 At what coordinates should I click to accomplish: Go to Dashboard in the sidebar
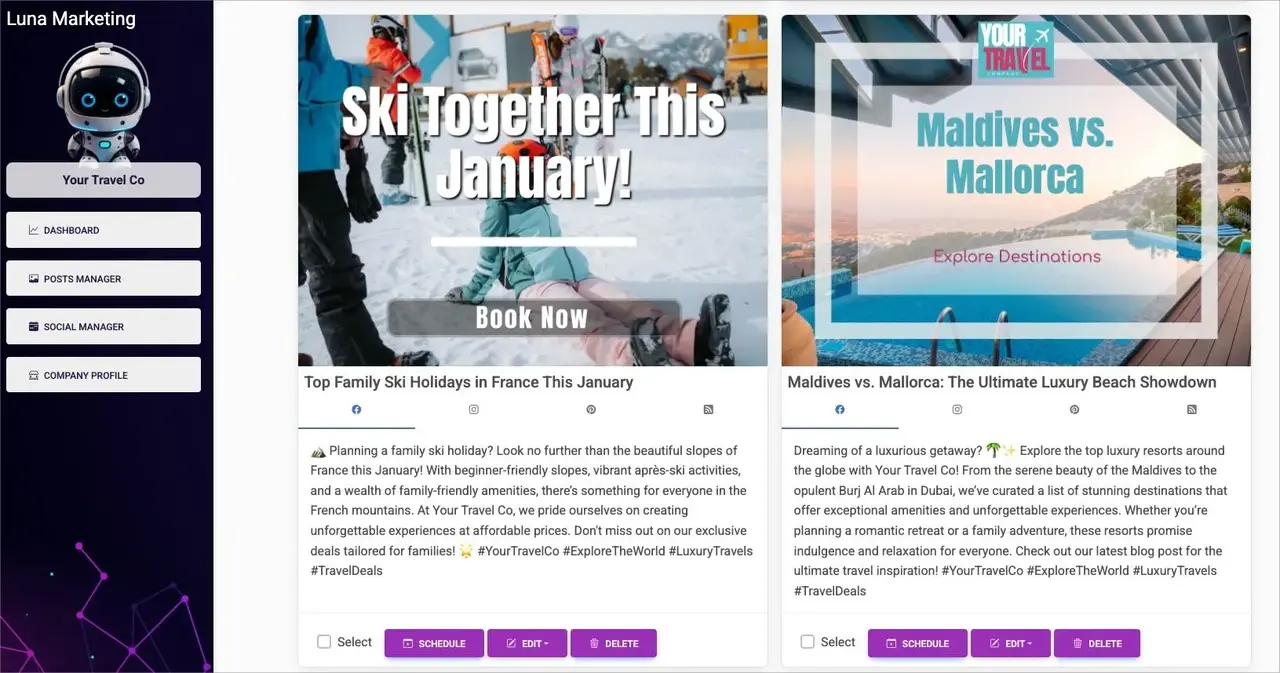pyautogui.click(x=103, y=230)
